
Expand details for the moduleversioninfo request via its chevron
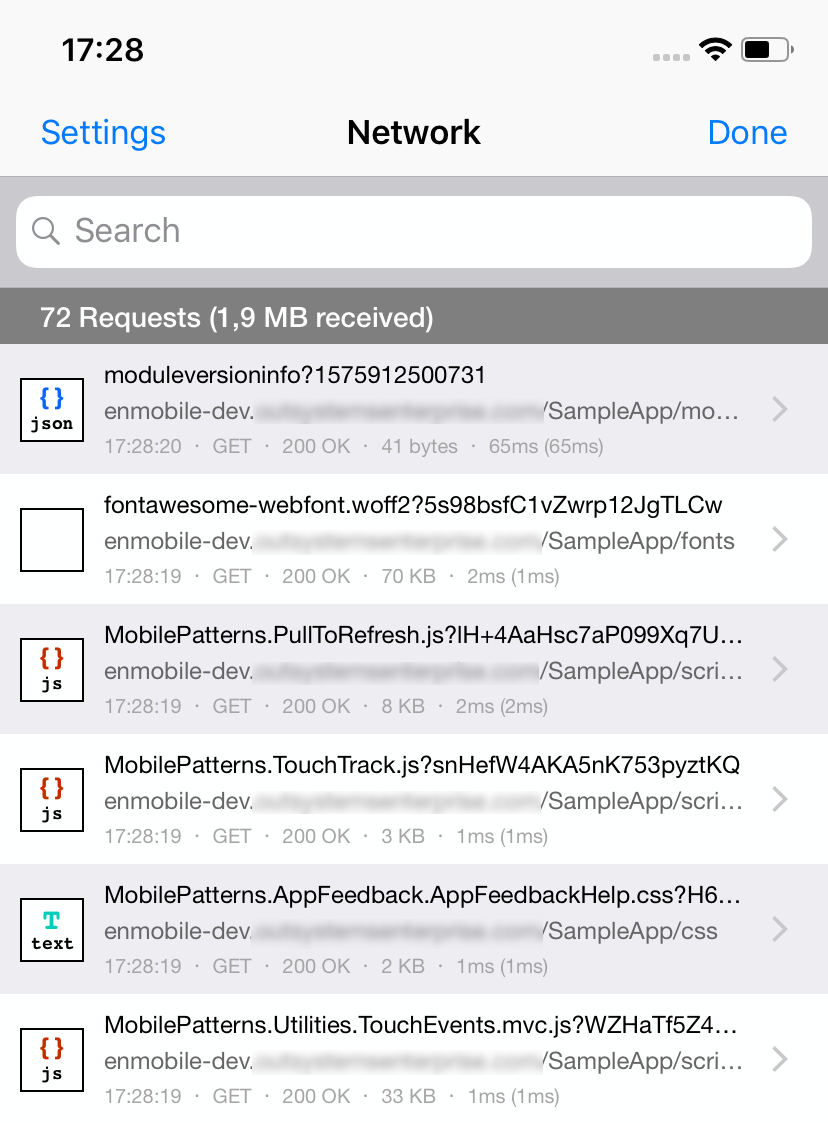(x=779, y=410)
